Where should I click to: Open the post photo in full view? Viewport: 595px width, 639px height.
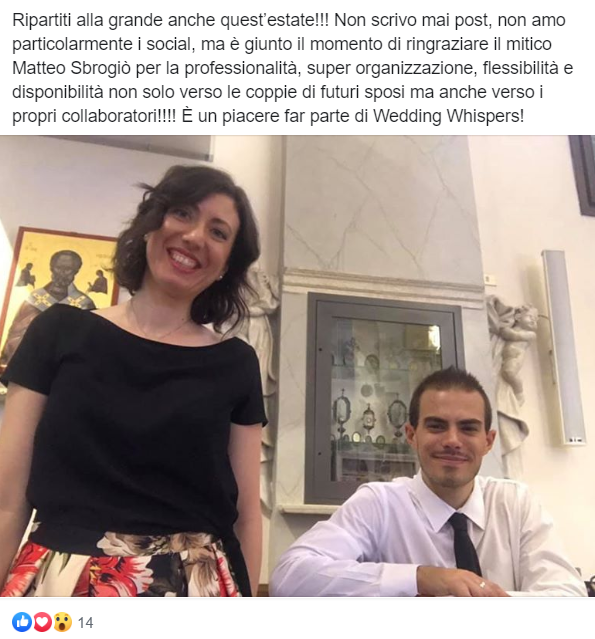click(x=298, y=366)
